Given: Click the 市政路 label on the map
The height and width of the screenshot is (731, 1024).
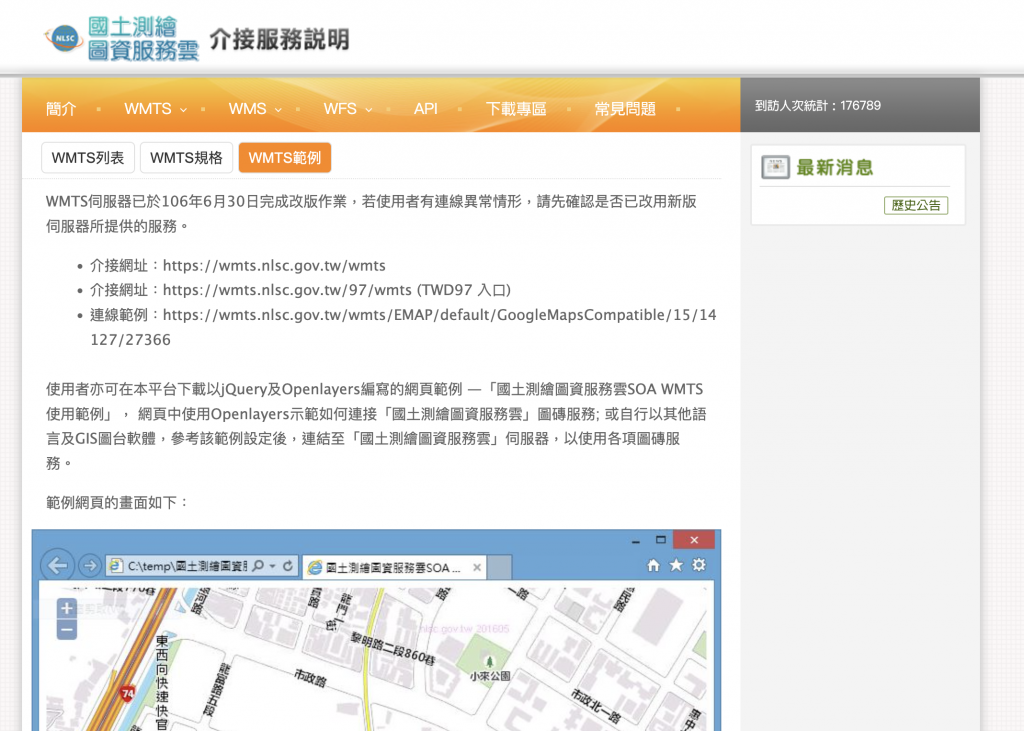Looking at the screenshot, I should (x=310, y=677).
